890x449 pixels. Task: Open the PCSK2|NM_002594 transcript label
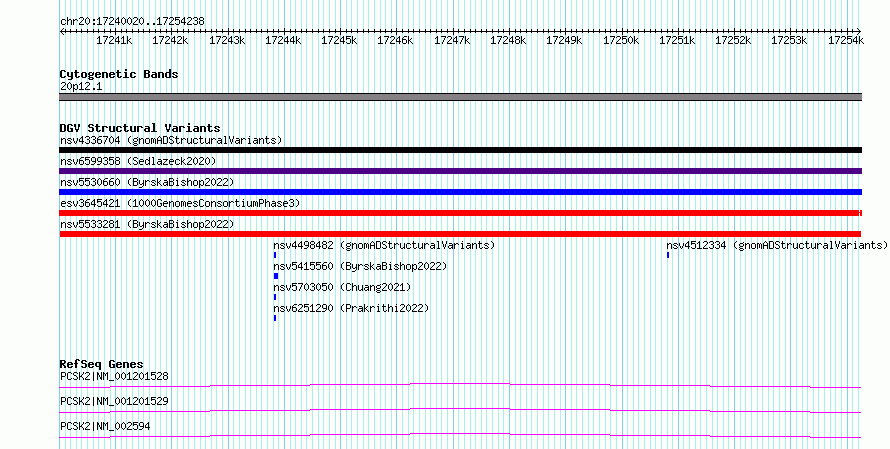tap(105, 426)
